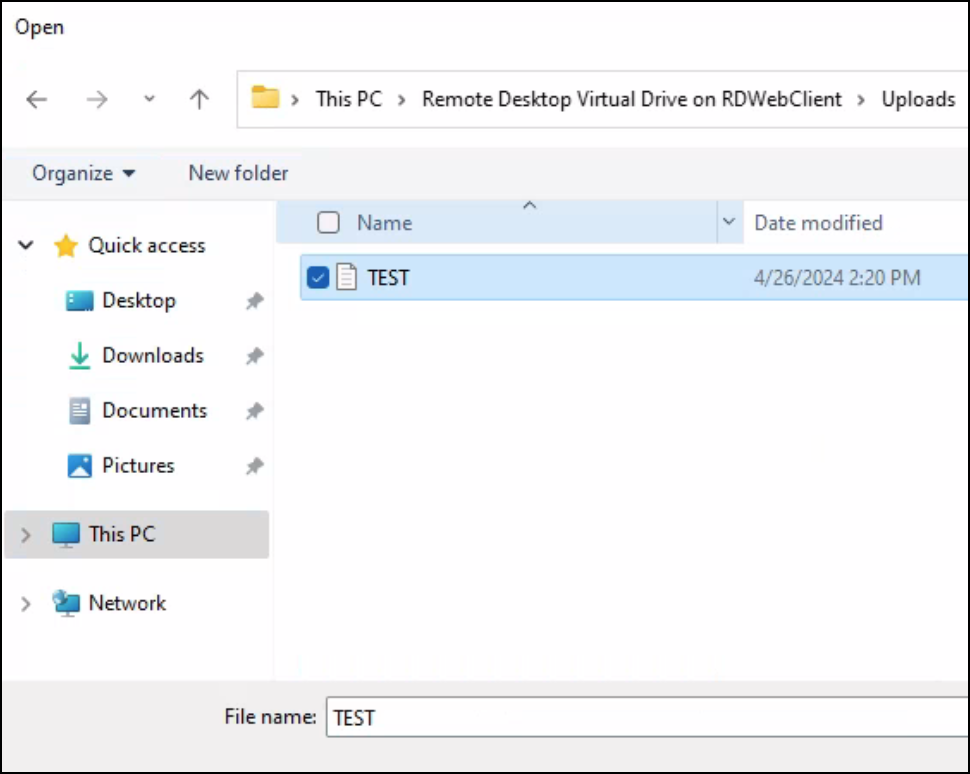Open the recent locations dropdown
The width and height of the screenshot is (970, 774).
149,99
